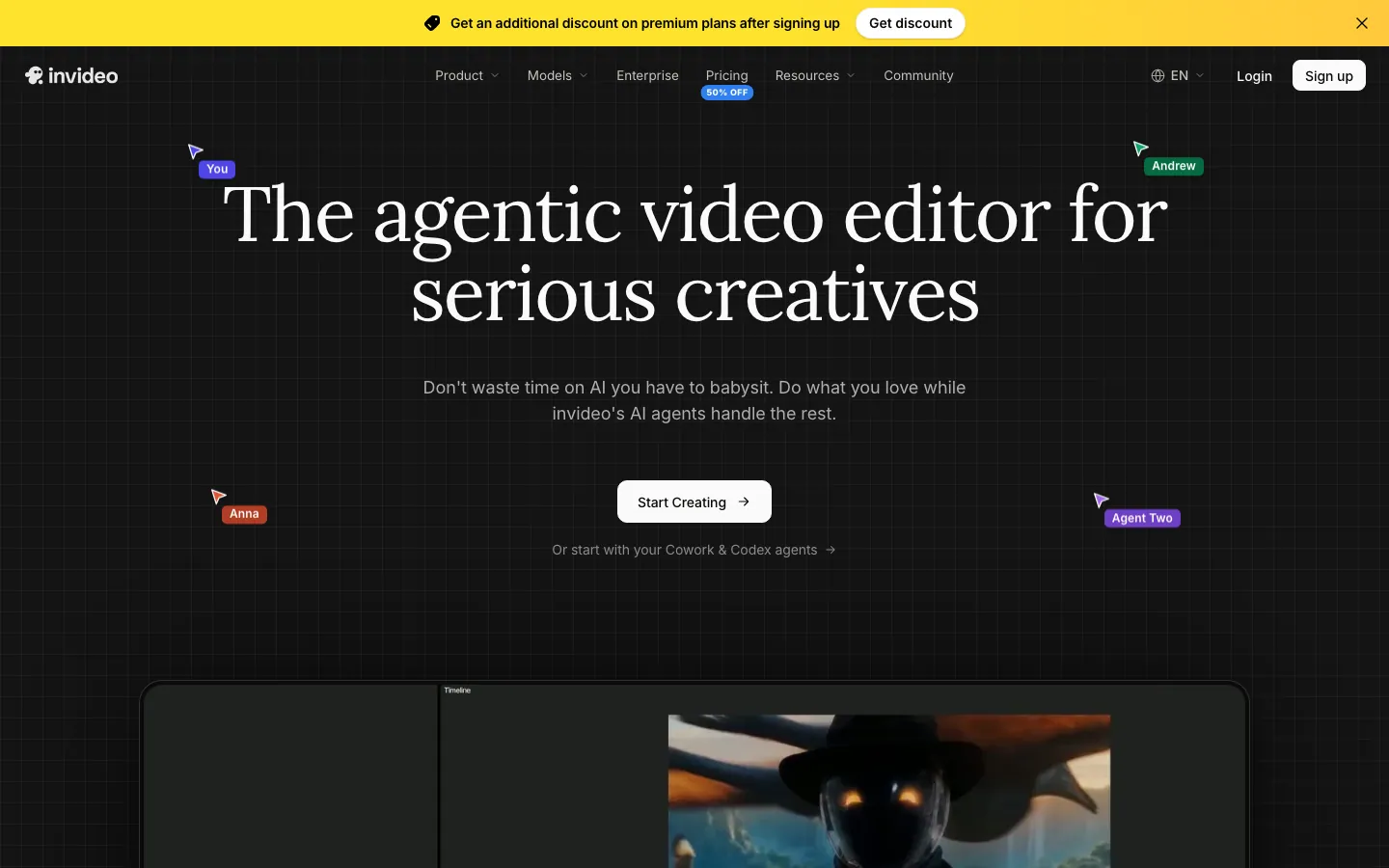Click the video preview thumbnail

(x=888, y=791)
